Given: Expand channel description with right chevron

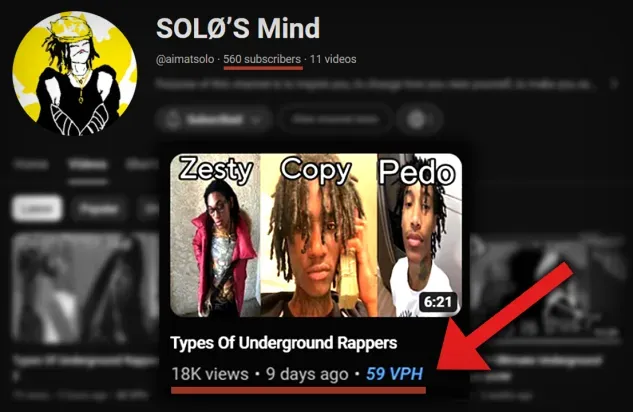Looking at the screenshot, I should 614,84.
